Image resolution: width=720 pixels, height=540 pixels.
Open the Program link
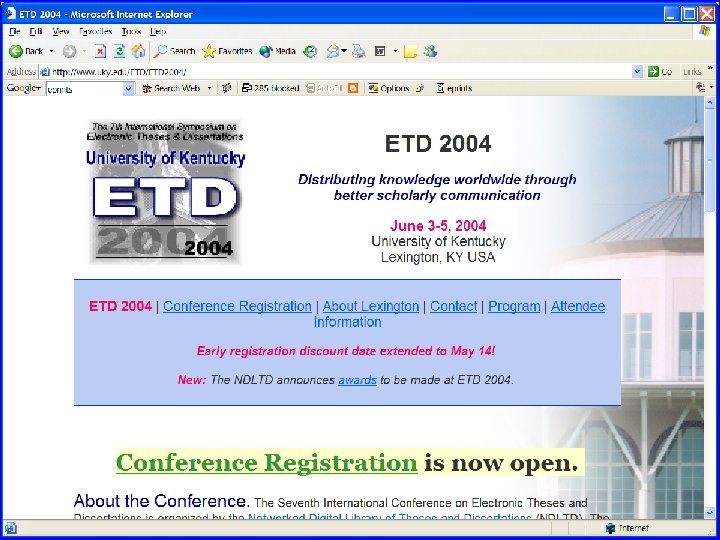coord(514,306)
